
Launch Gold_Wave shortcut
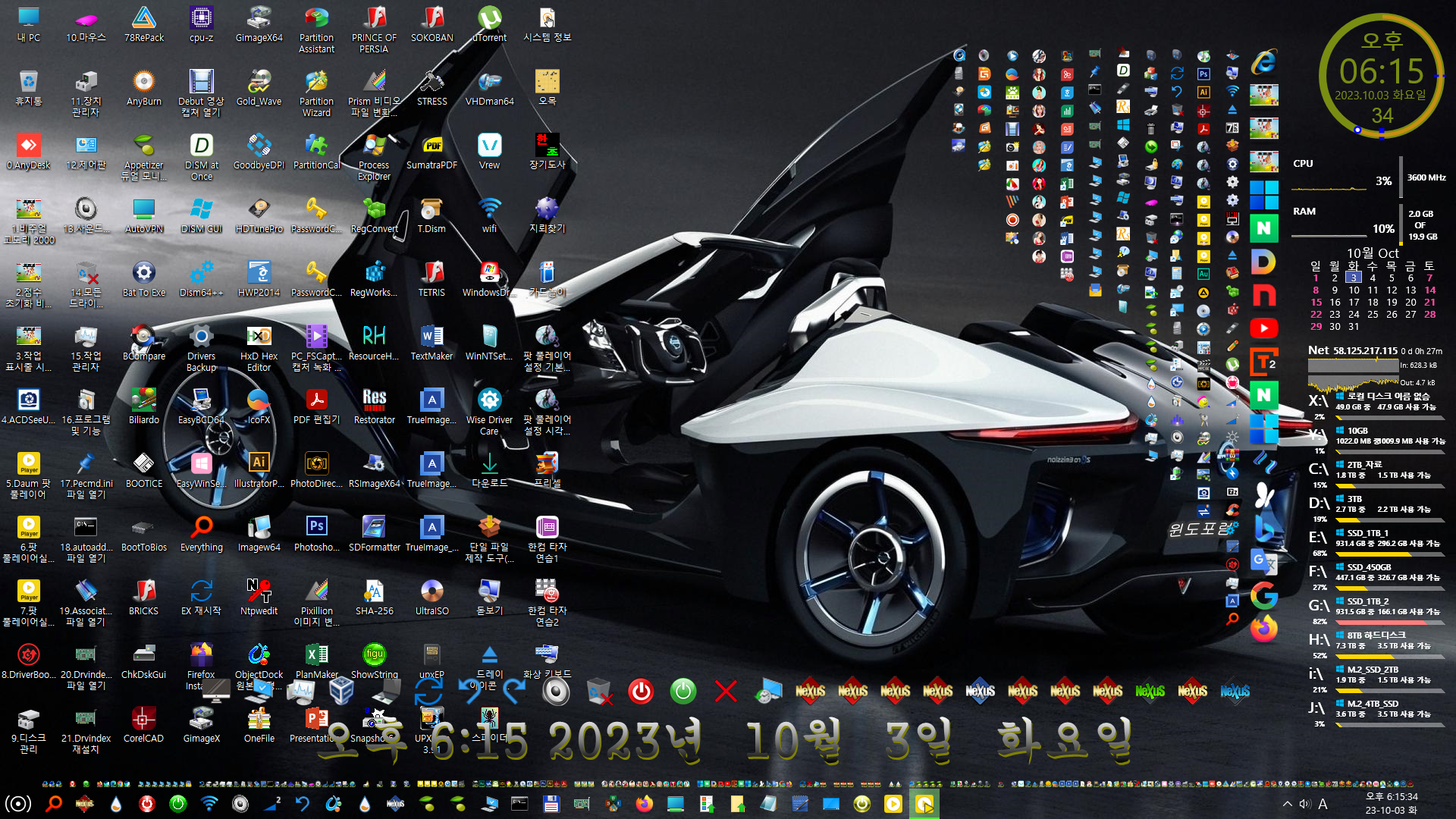coord(259,88)
